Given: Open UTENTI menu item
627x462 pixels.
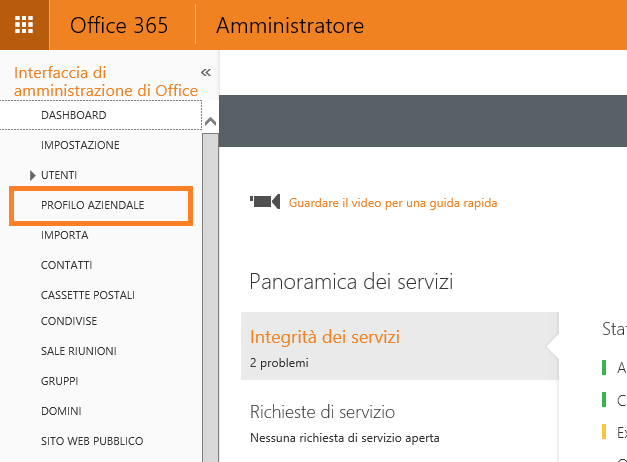Looking at the screenshot, I should point(59,175).
